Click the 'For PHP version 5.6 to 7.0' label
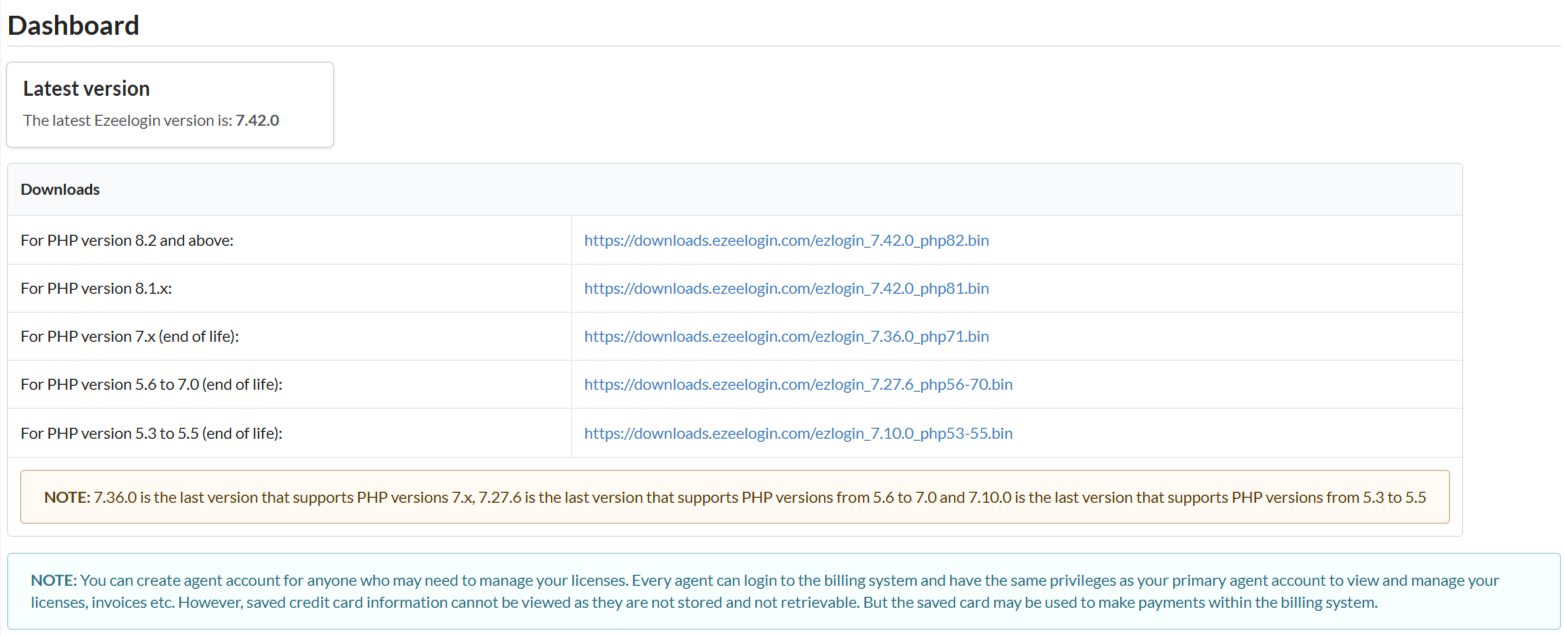Screen dimensions: 1564x636 (152, 384)
